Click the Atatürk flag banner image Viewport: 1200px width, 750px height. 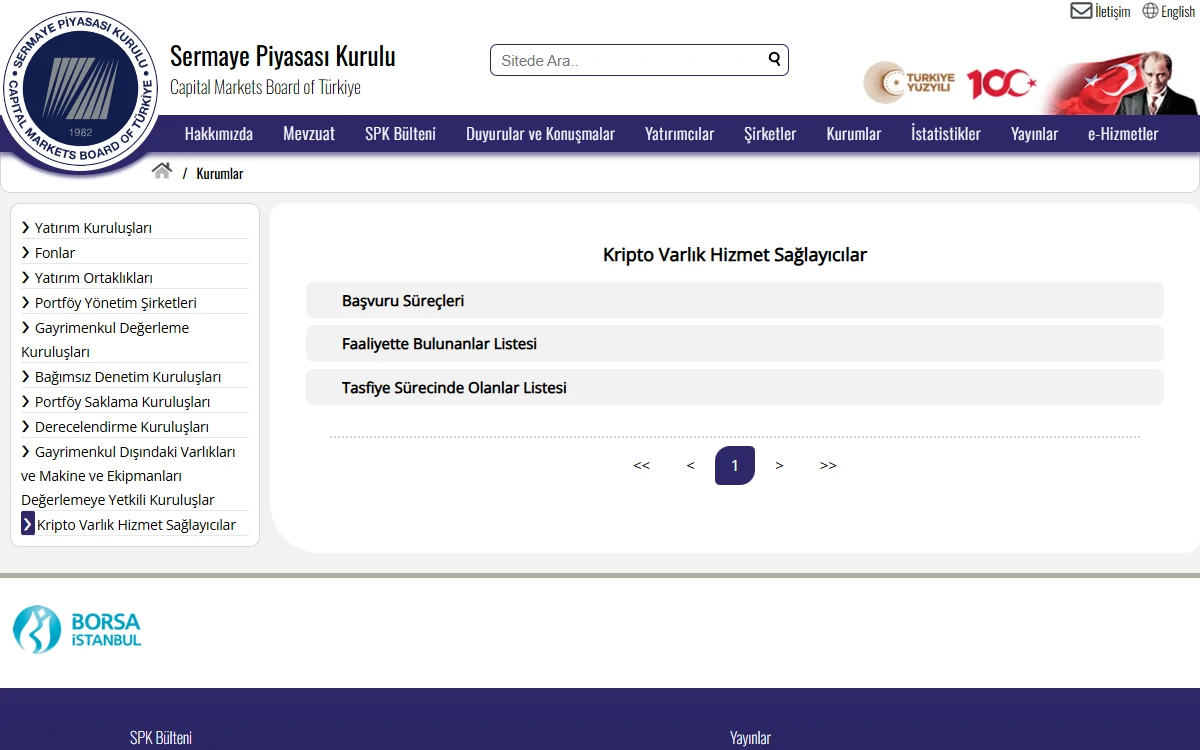1120,83
